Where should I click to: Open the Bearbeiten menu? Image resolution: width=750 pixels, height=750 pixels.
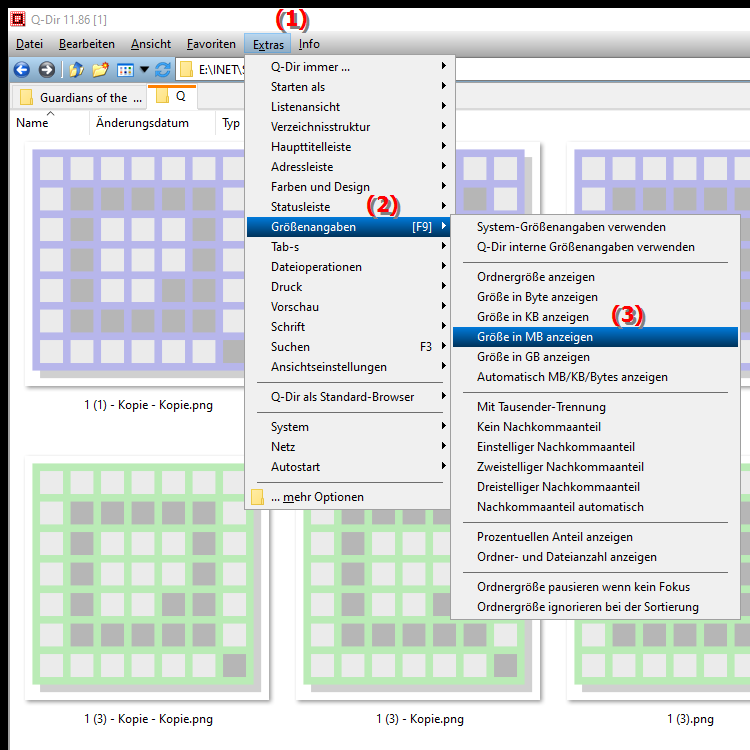pos(87,44)
